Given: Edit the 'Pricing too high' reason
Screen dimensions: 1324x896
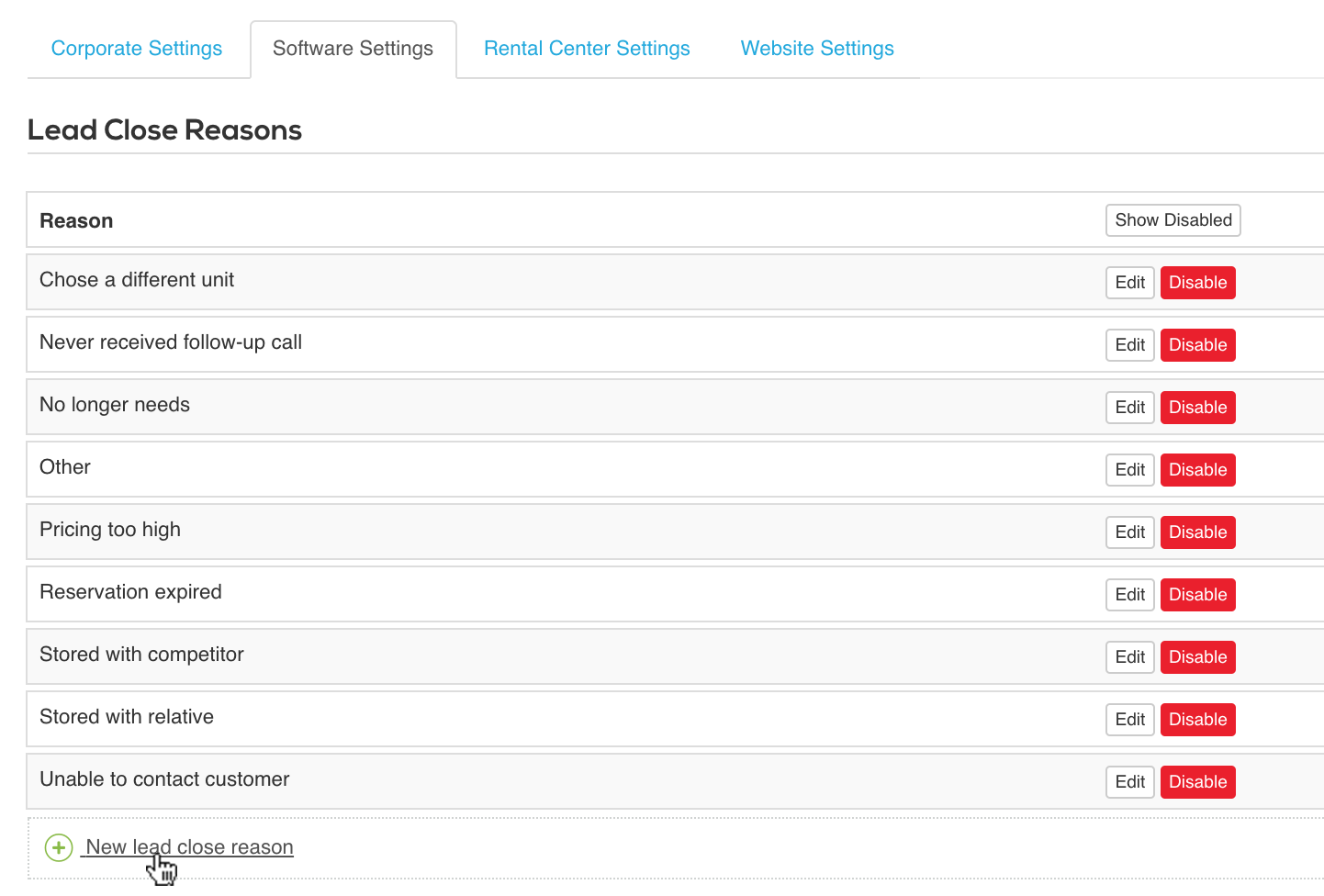Looking at the screenshot, I should (1129, 532).
